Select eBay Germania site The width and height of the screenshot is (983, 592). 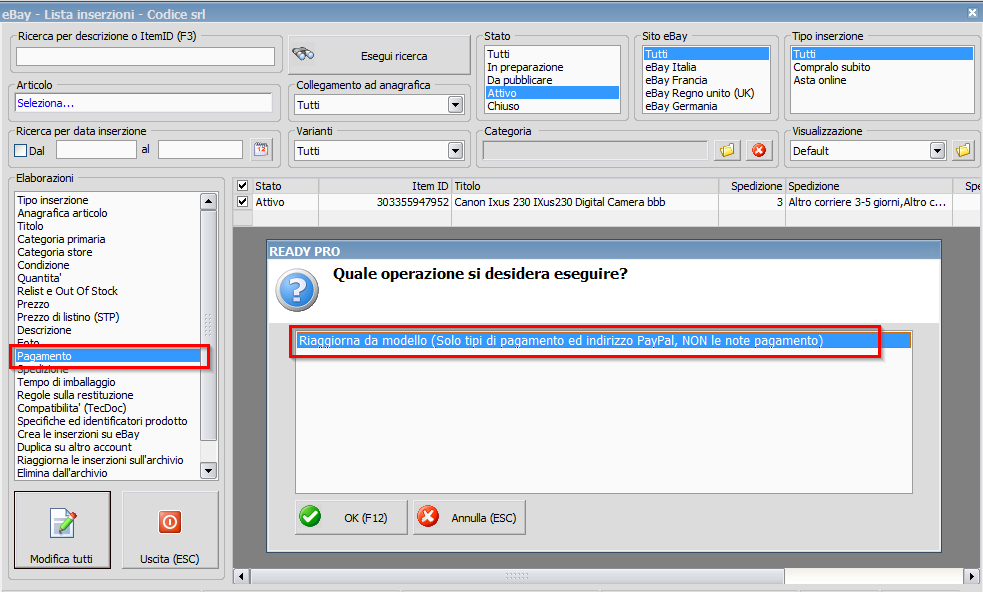pyautogui.click(x=706, y=106)
